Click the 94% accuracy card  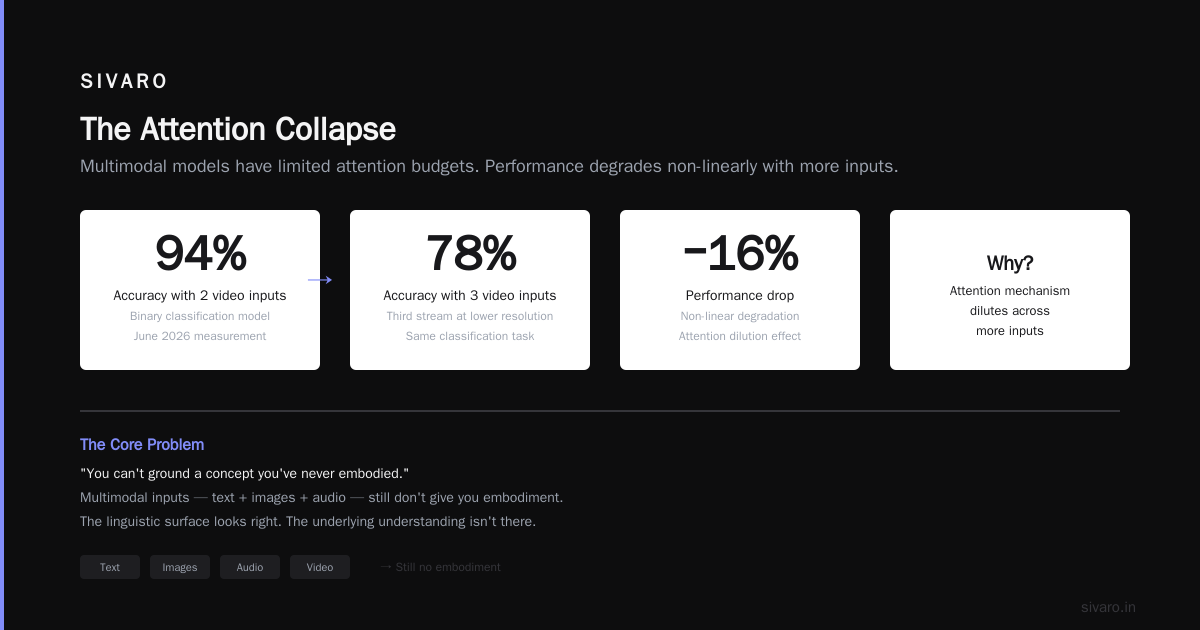[x=200, y=290]
